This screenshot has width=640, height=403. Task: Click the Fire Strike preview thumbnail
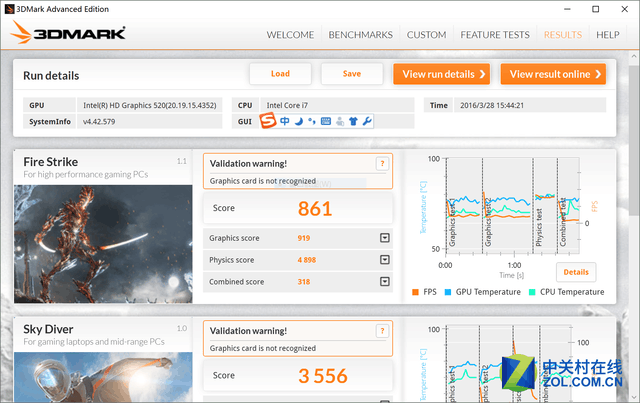coord(103,244)
